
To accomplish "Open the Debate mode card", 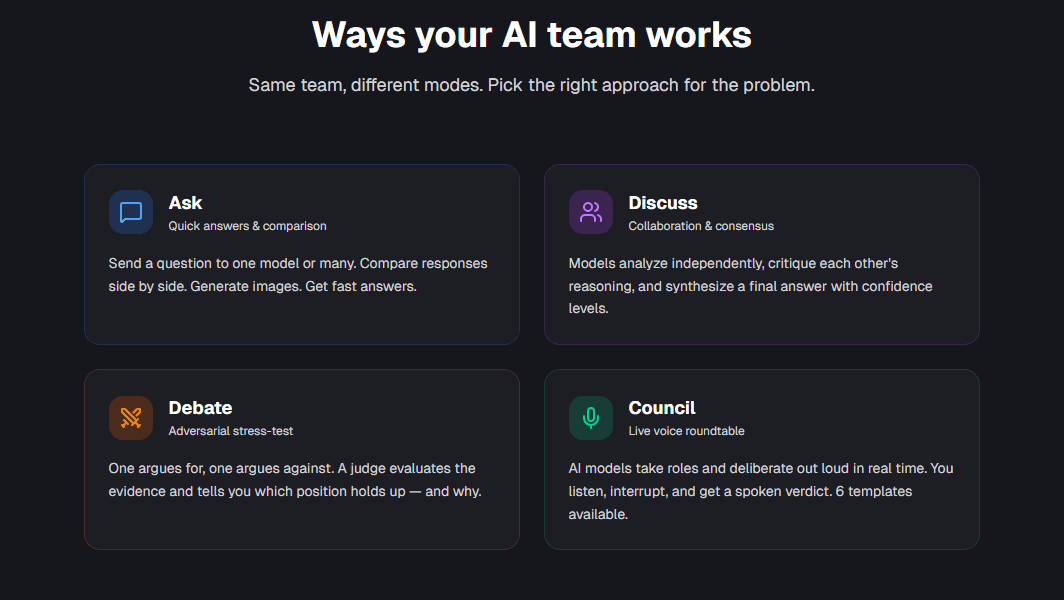I will [x=302, y=458].
